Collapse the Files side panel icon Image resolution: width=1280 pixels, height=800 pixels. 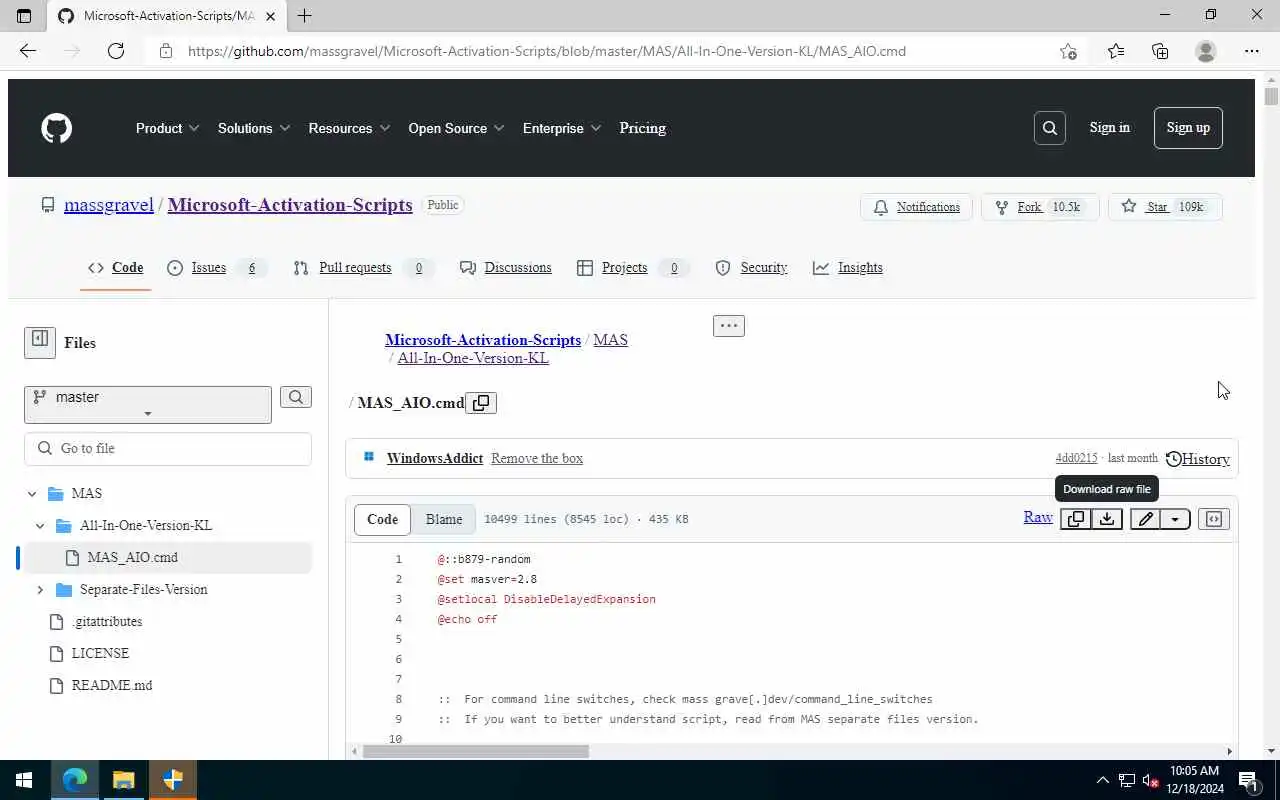(40, 342)
